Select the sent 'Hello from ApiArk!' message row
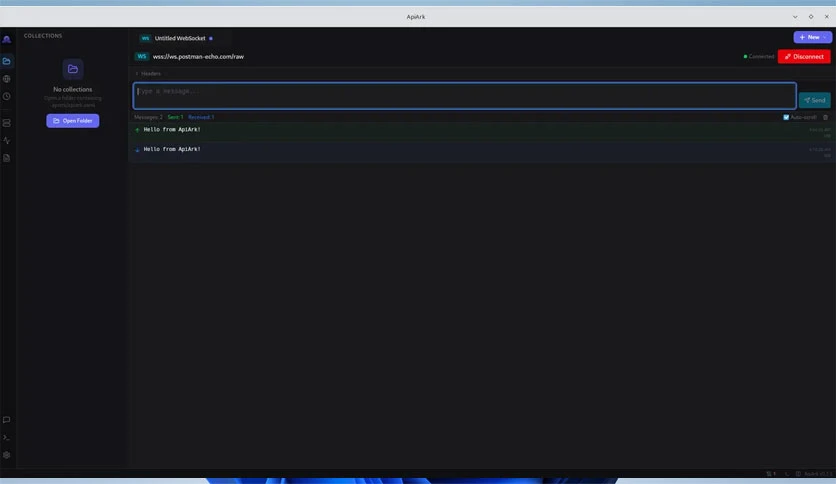 click(x=482, y=132)
